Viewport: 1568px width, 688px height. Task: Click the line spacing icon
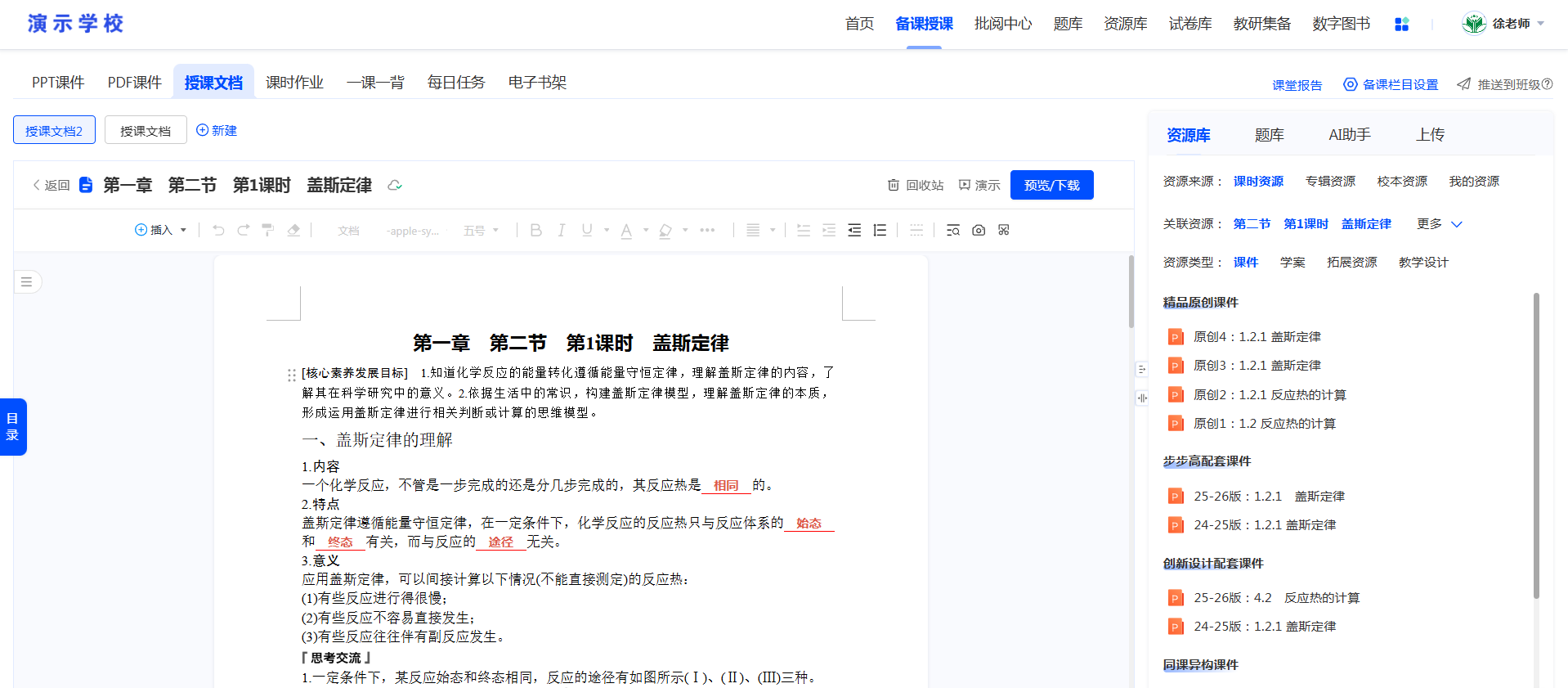click(x=880, y=230)
